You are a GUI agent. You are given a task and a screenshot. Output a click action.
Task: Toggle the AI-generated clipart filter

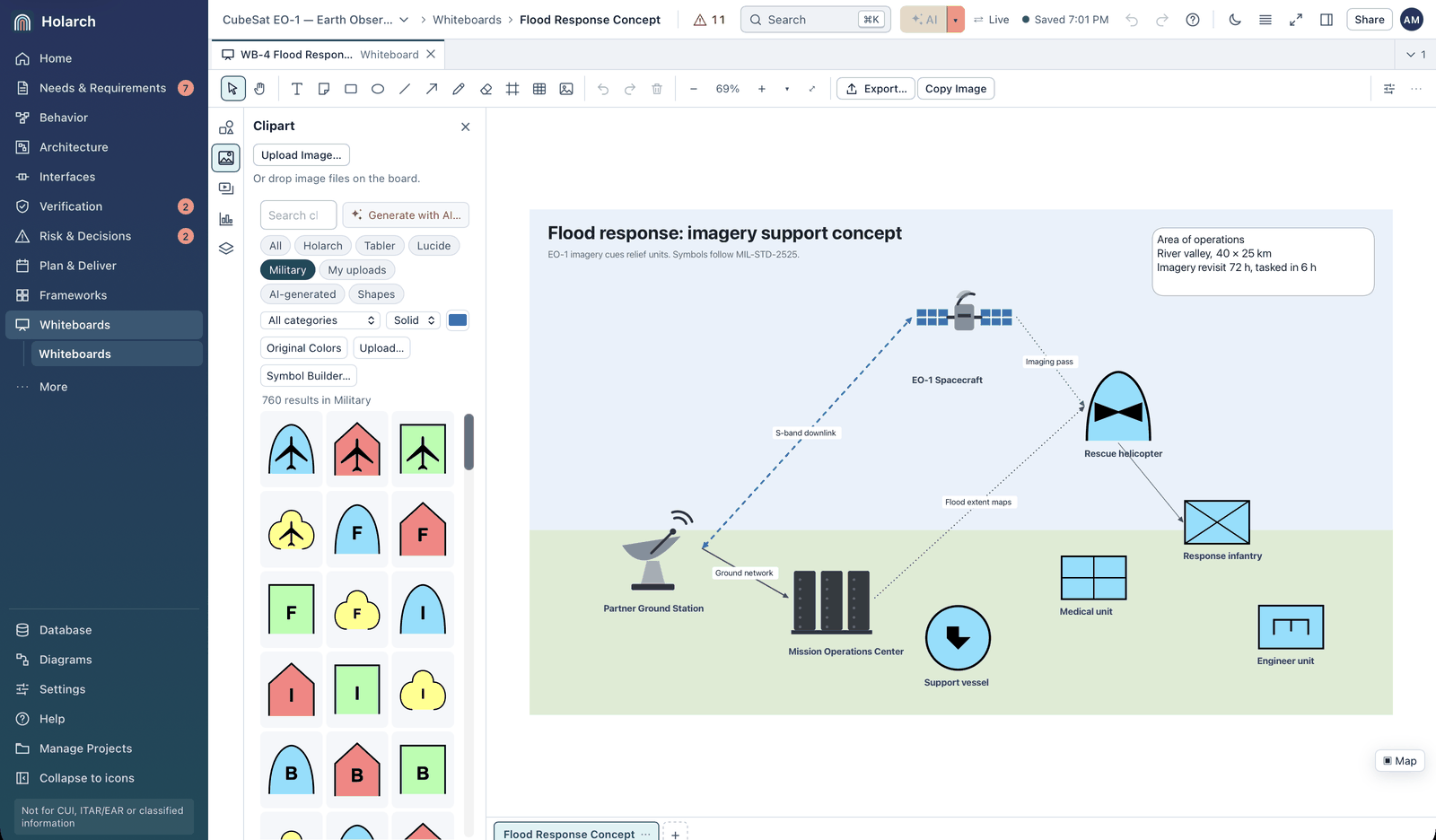coord(302,294)
